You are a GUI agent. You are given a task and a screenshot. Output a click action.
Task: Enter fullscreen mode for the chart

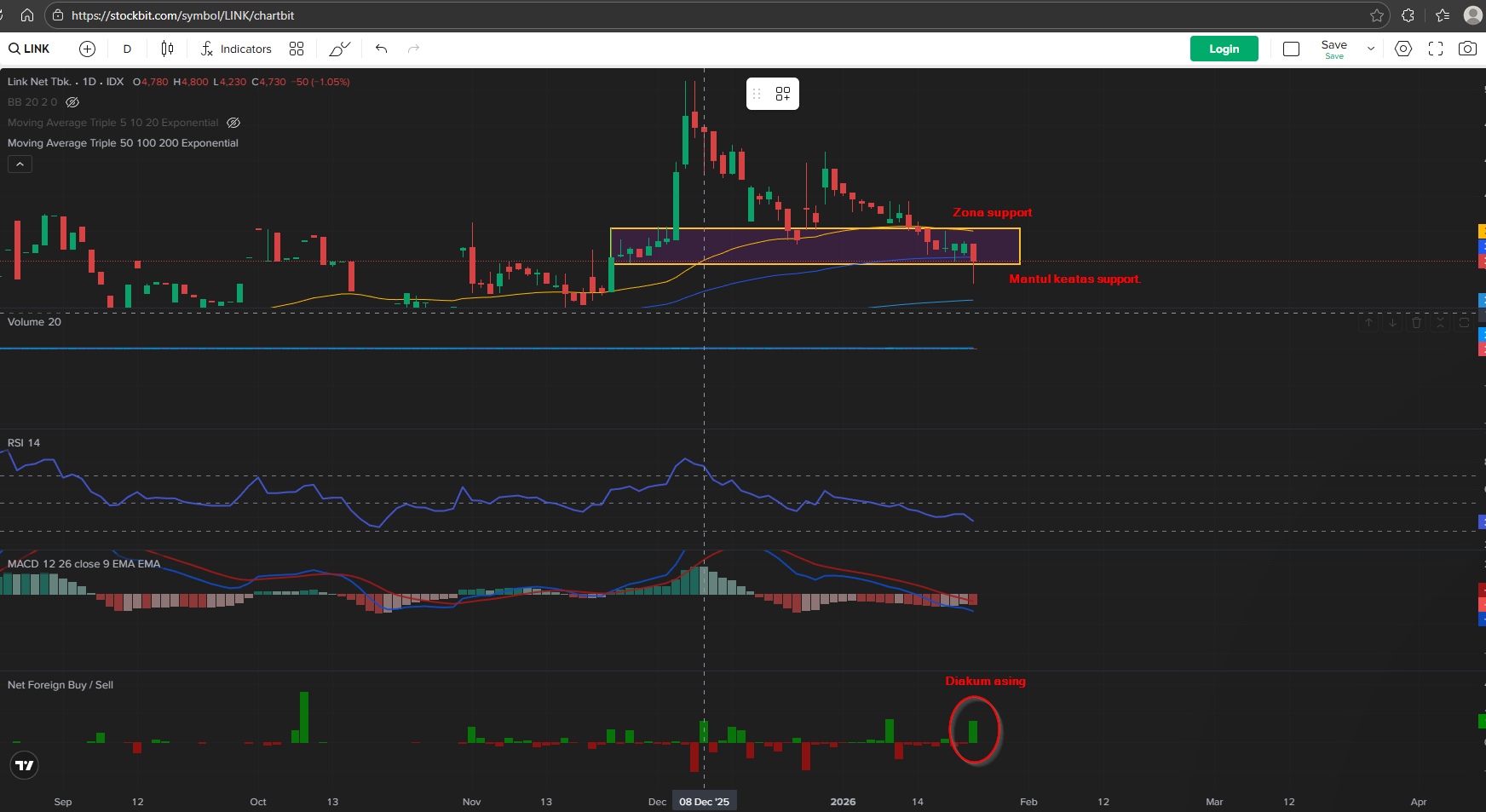coord(1435,49)
